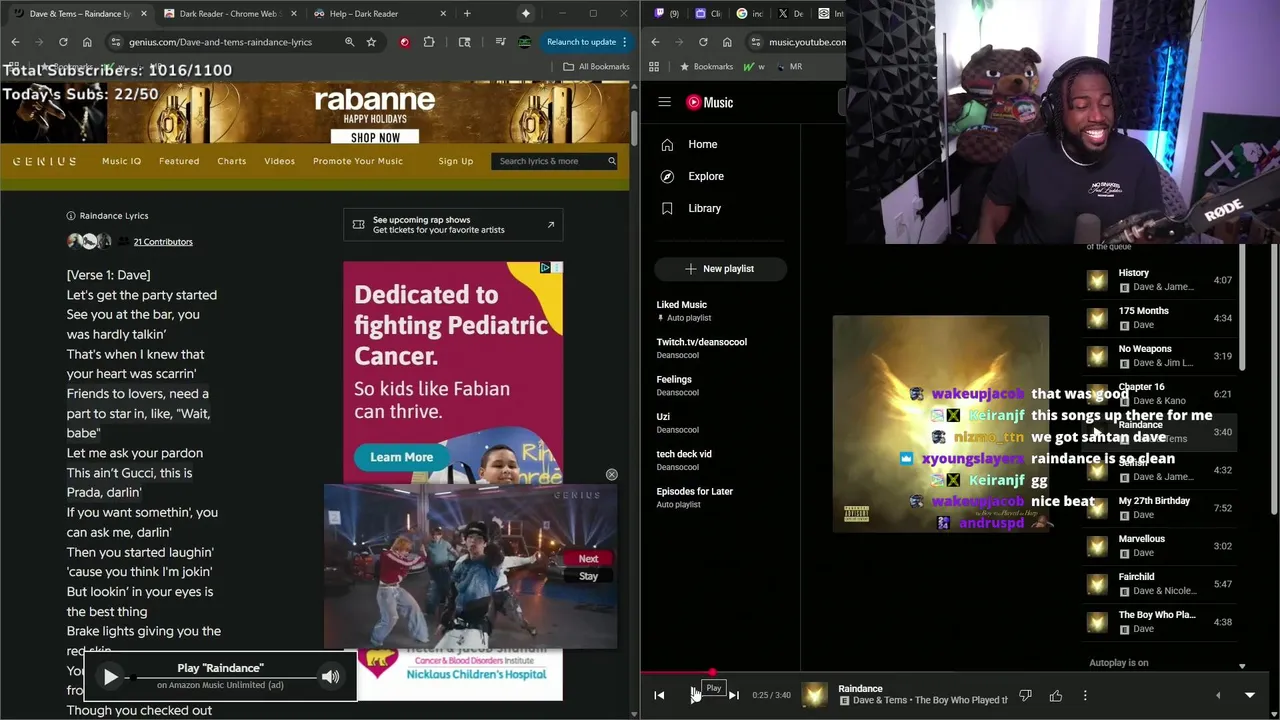The width and height of the screenshot is (1280, 720).
Task: Play Fairchild from the queue
Action: click(x=1160, y=584)
